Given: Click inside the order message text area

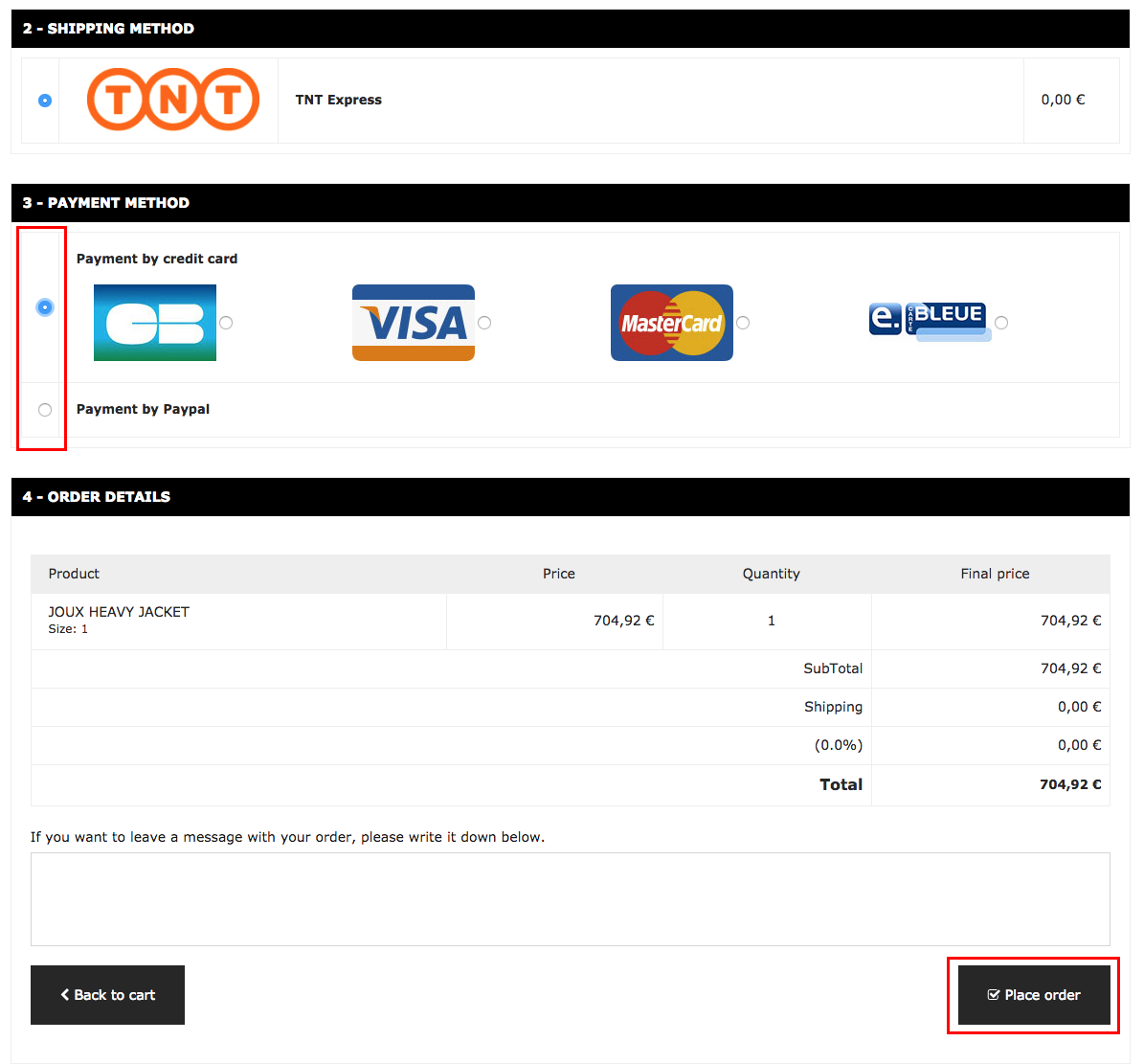Looking at the screenshot, I should coord(571,899).
